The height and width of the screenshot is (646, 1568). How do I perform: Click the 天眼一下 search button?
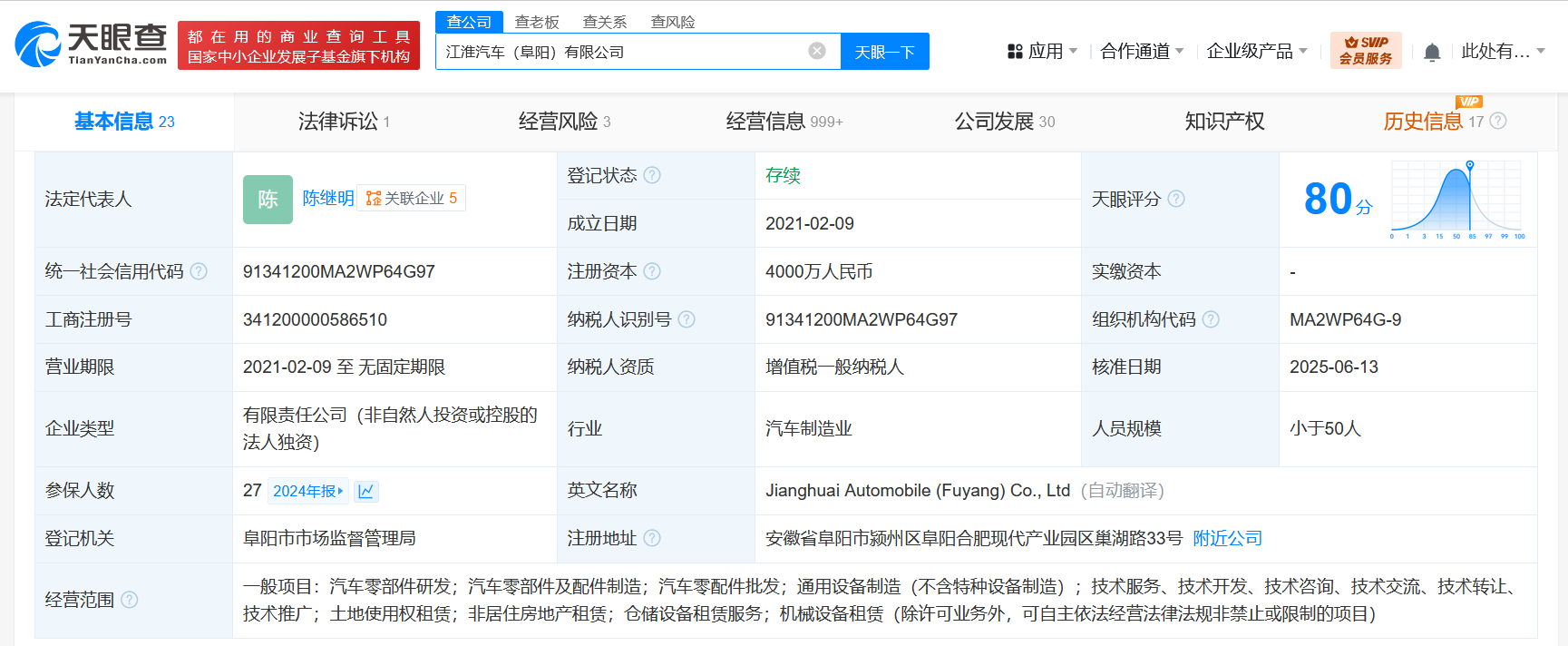click(884, 52)
